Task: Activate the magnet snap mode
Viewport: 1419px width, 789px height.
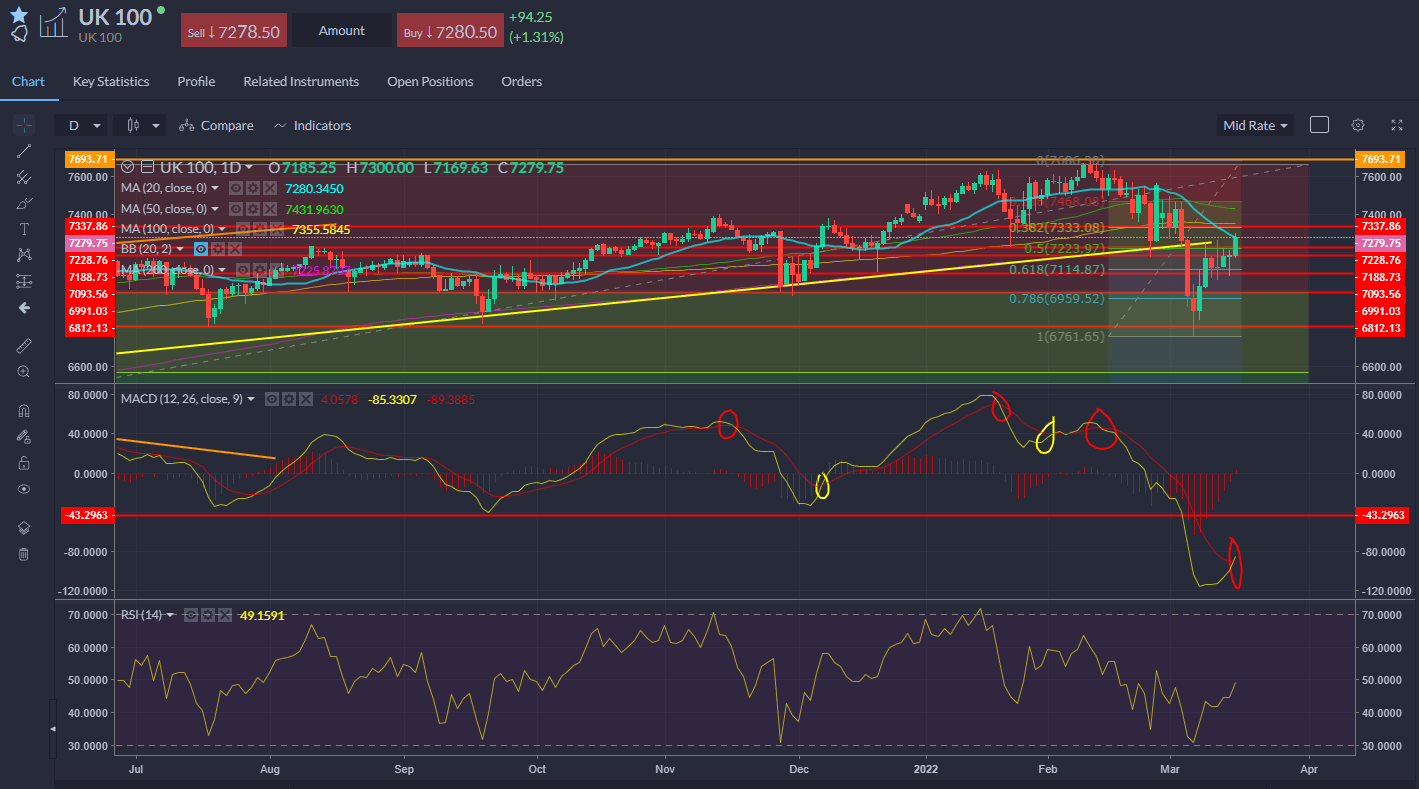Action: pos(24,410)
